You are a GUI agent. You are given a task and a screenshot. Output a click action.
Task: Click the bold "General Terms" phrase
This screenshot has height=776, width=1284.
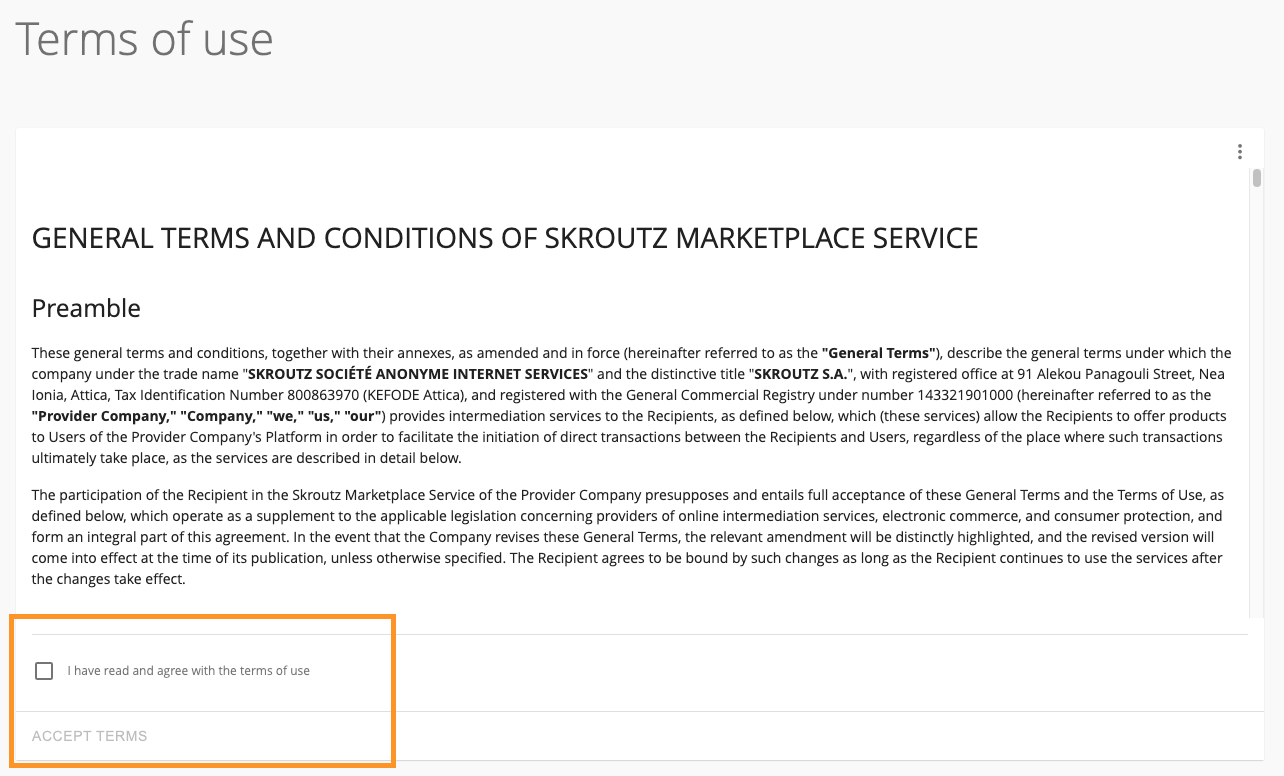pyautogui.click(x=879, y=353)
